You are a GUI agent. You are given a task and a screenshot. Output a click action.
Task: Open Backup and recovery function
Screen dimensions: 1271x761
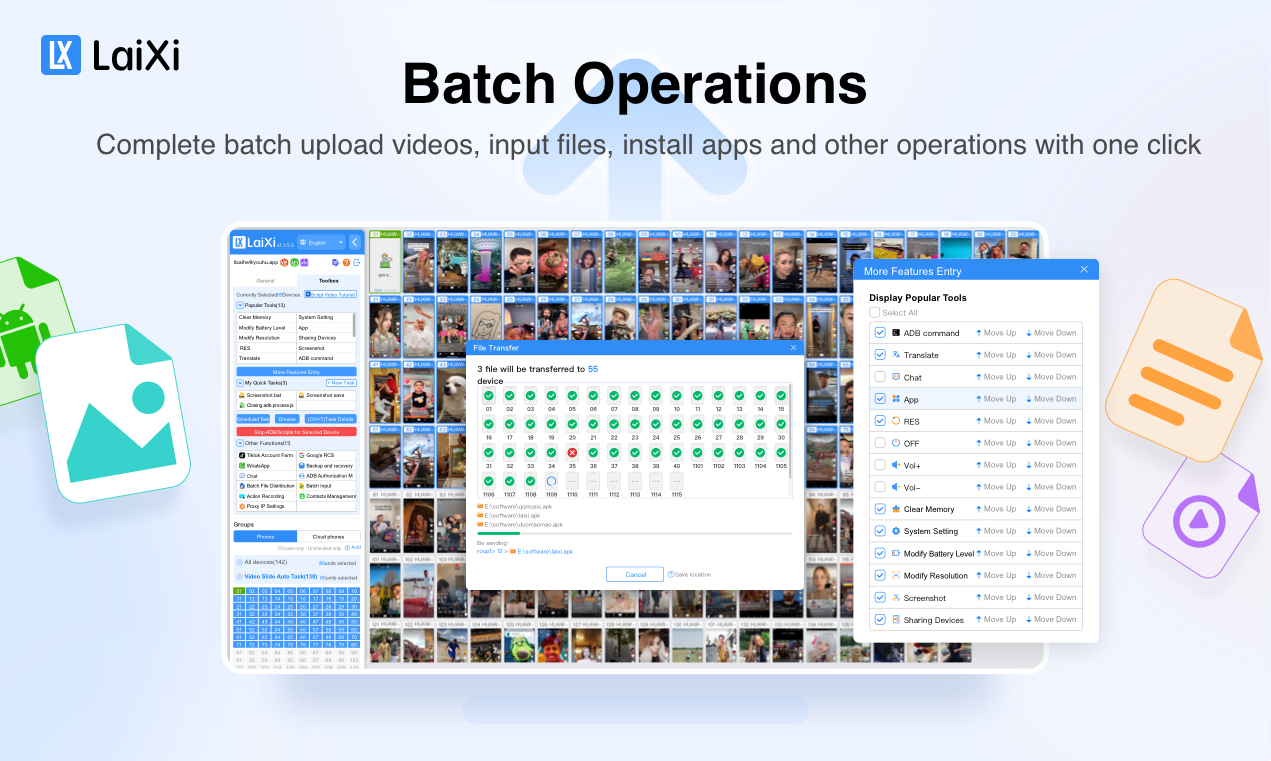(x=326, y=466)
